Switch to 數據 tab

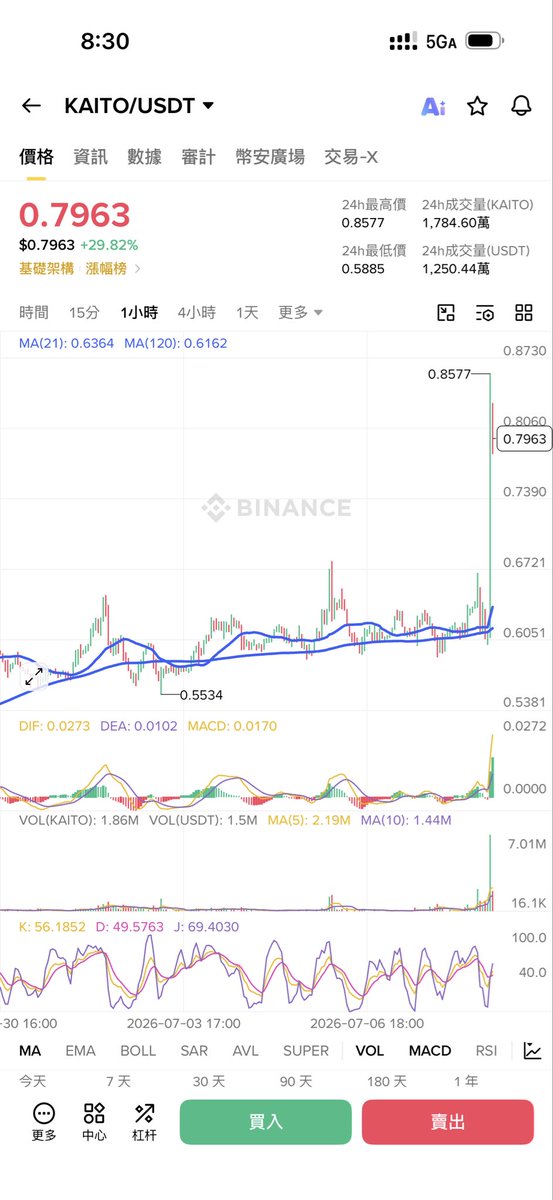coord(144,157)
